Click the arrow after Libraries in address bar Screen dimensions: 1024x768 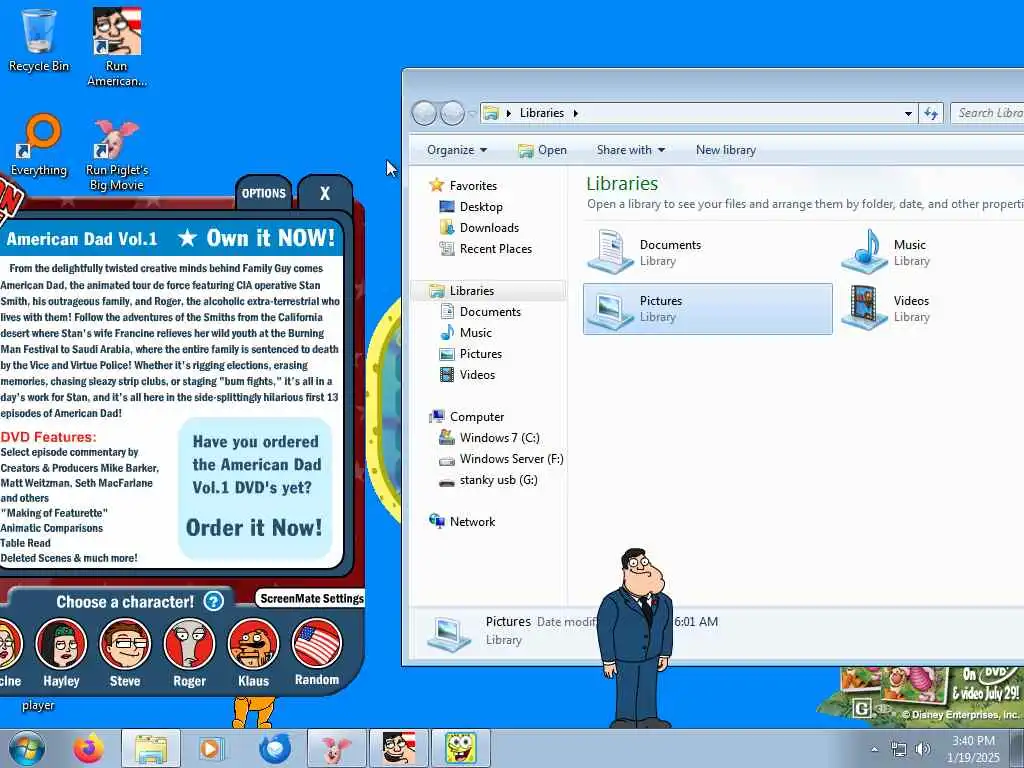tap(575, 113)
